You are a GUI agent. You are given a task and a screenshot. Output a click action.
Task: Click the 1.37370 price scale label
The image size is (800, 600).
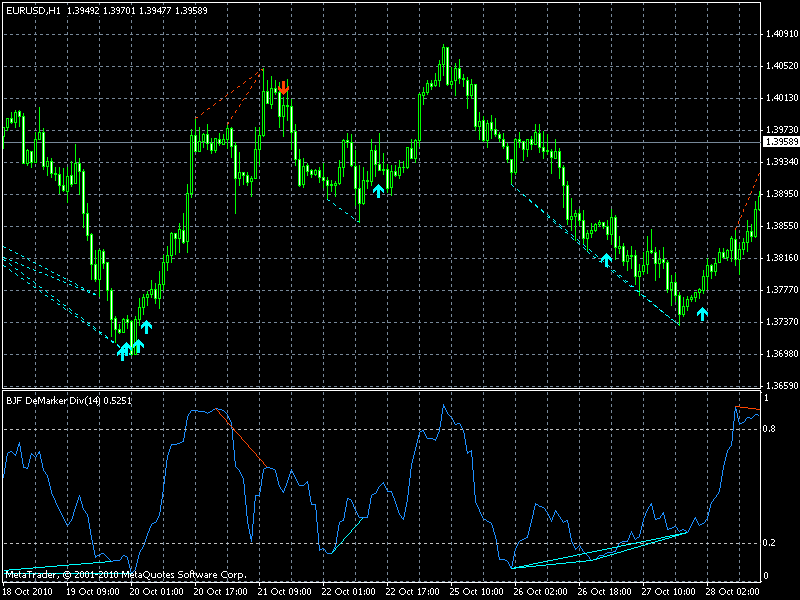(x=782, y=322)
